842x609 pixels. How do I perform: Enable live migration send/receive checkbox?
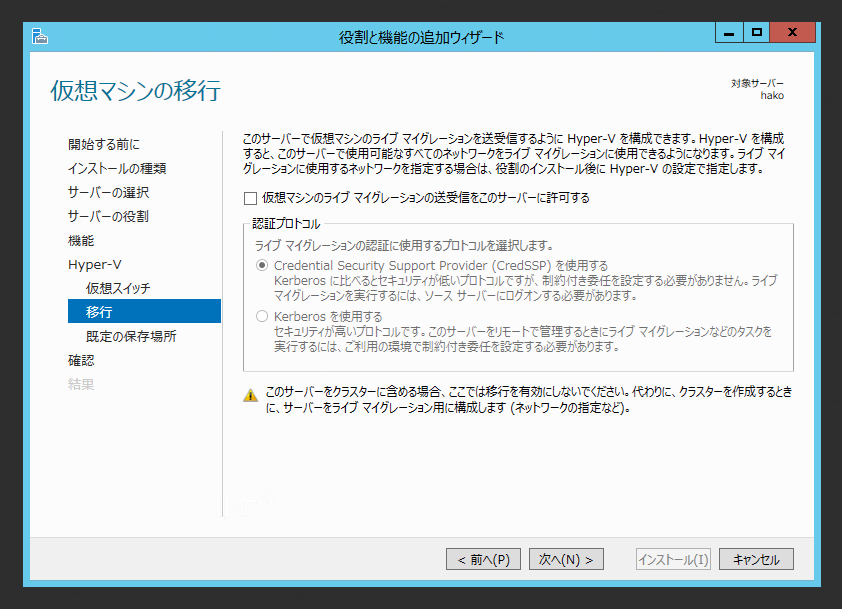coord(250,199)
